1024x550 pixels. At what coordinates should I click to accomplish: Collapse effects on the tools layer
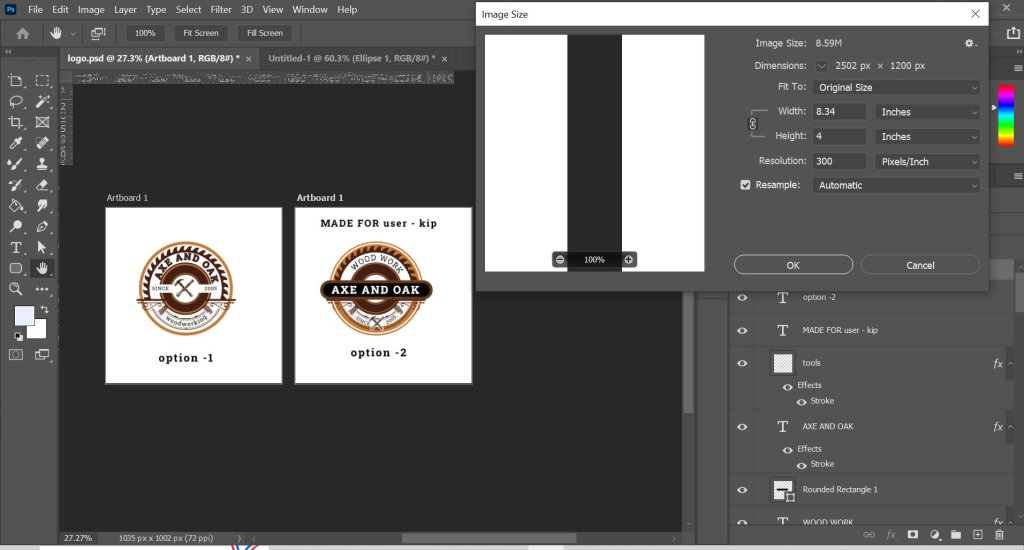click(x=1011, y=364)
